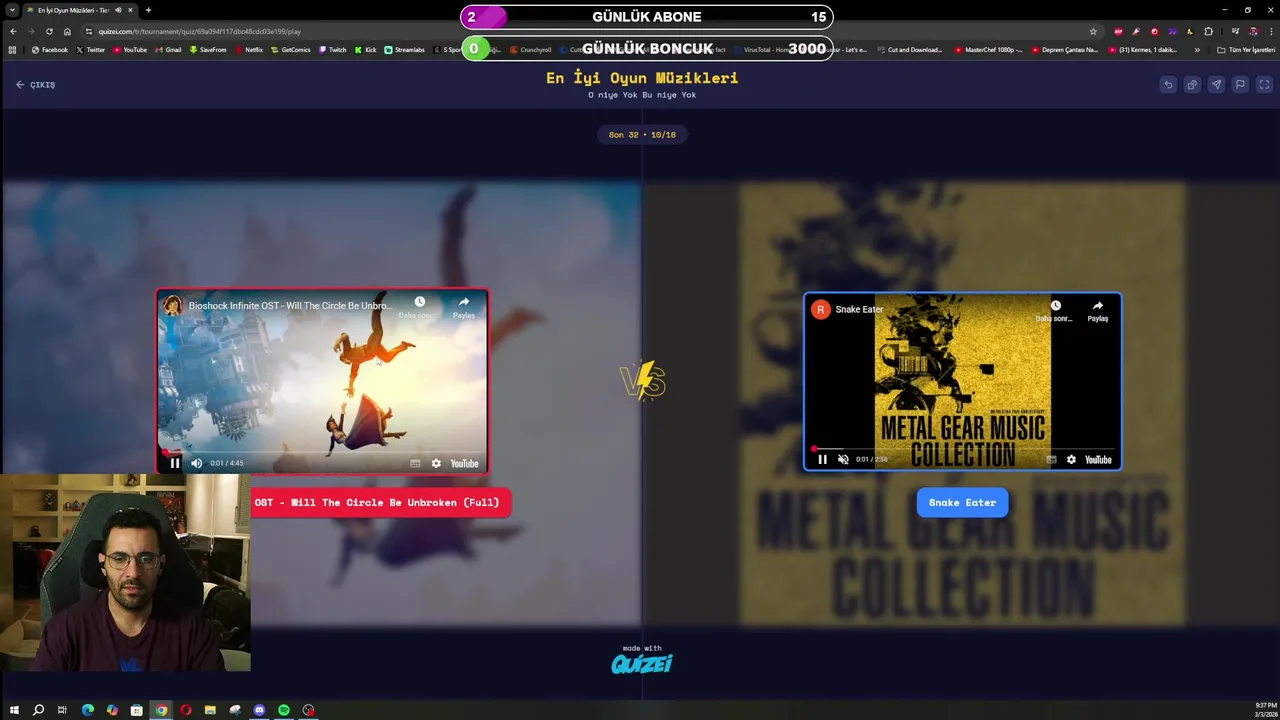
Task: Click the ÇIKIŞ exit link
Action: coord(35,85)
